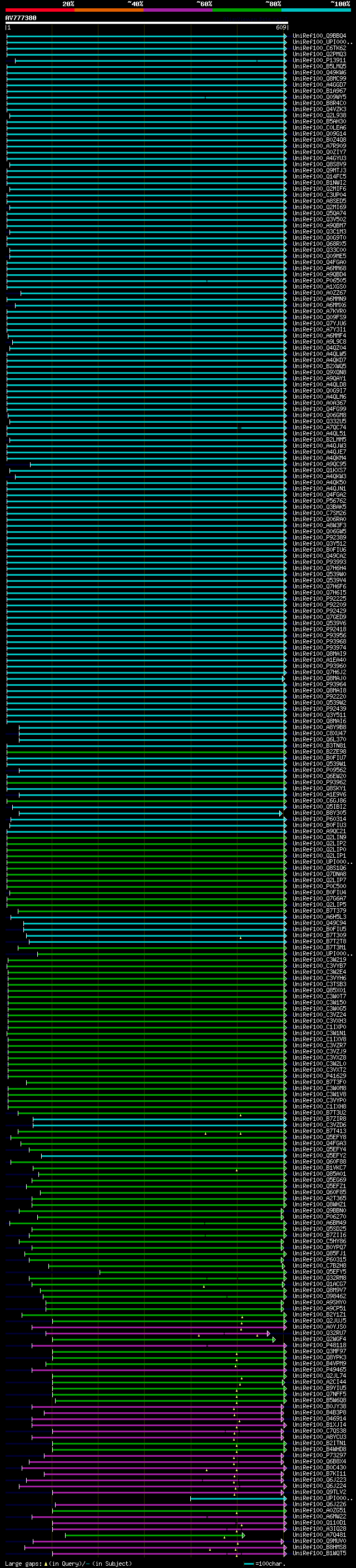Select the UniRef100_A4GYU3 label

coord(319,159)
